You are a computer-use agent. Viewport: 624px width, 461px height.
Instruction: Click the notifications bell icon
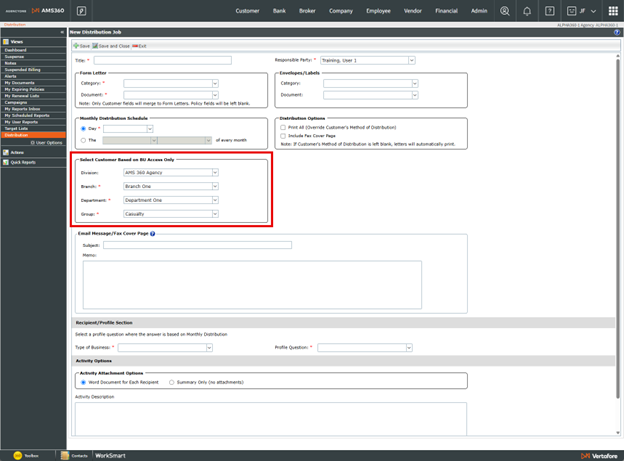tap(527, 11)
